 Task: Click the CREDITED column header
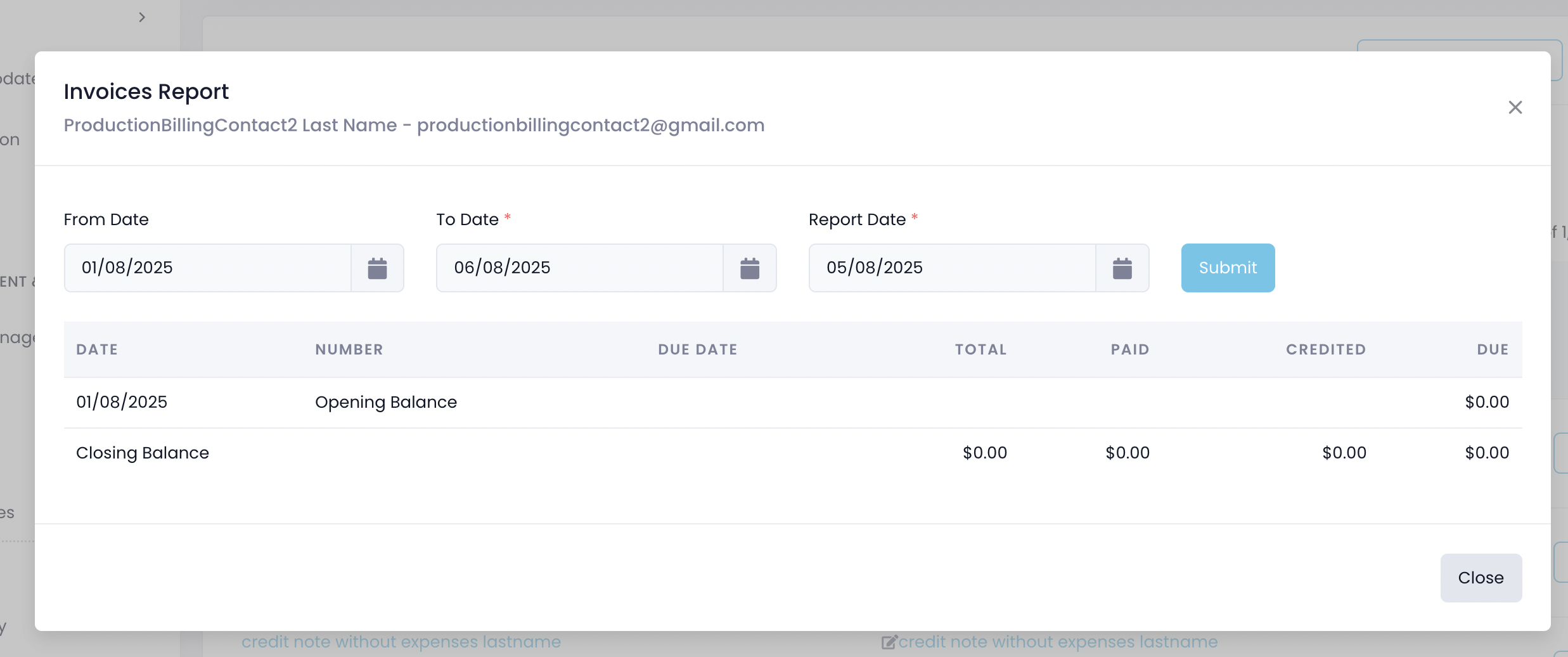click(x=1326, y=349)
